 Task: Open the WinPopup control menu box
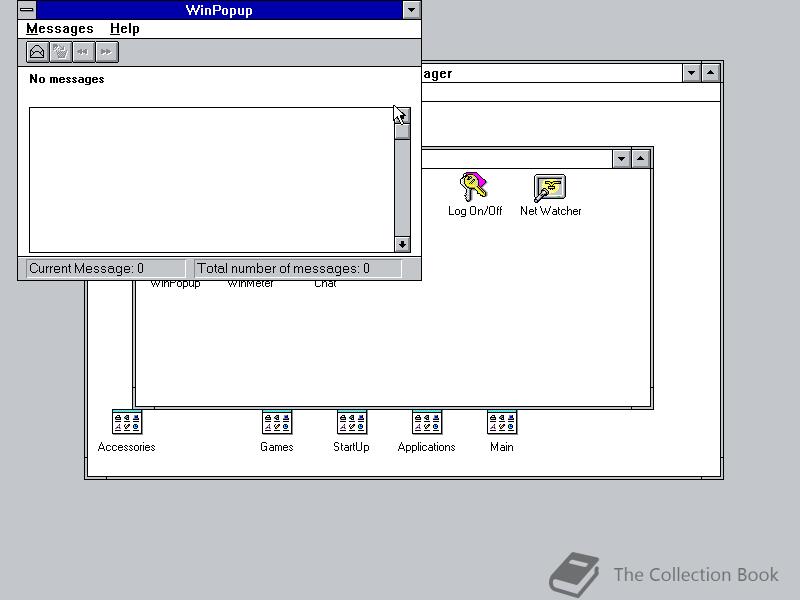(27, 10)
